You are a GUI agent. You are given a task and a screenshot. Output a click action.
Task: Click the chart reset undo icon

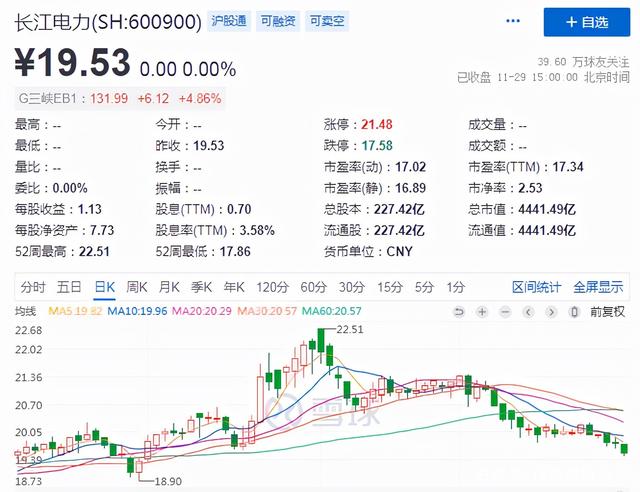459,312
